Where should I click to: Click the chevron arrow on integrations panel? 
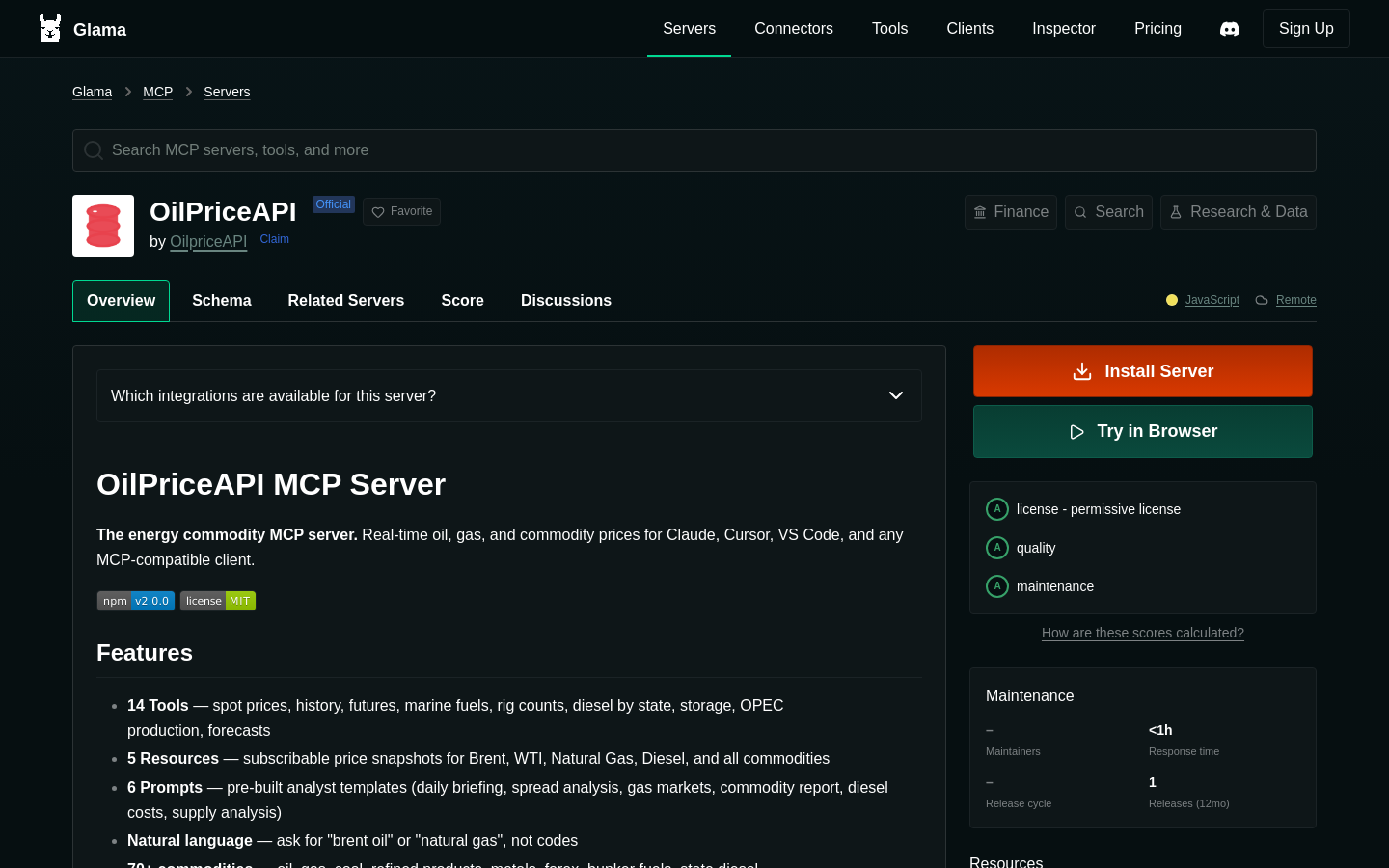coord(896,395)
